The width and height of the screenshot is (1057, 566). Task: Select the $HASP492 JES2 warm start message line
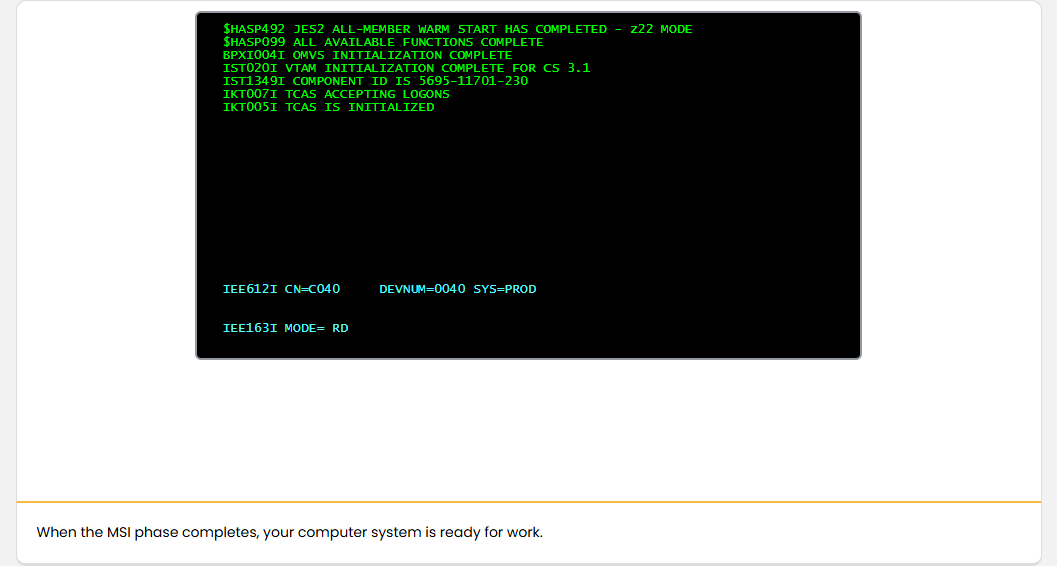click(x=458, y=29)
